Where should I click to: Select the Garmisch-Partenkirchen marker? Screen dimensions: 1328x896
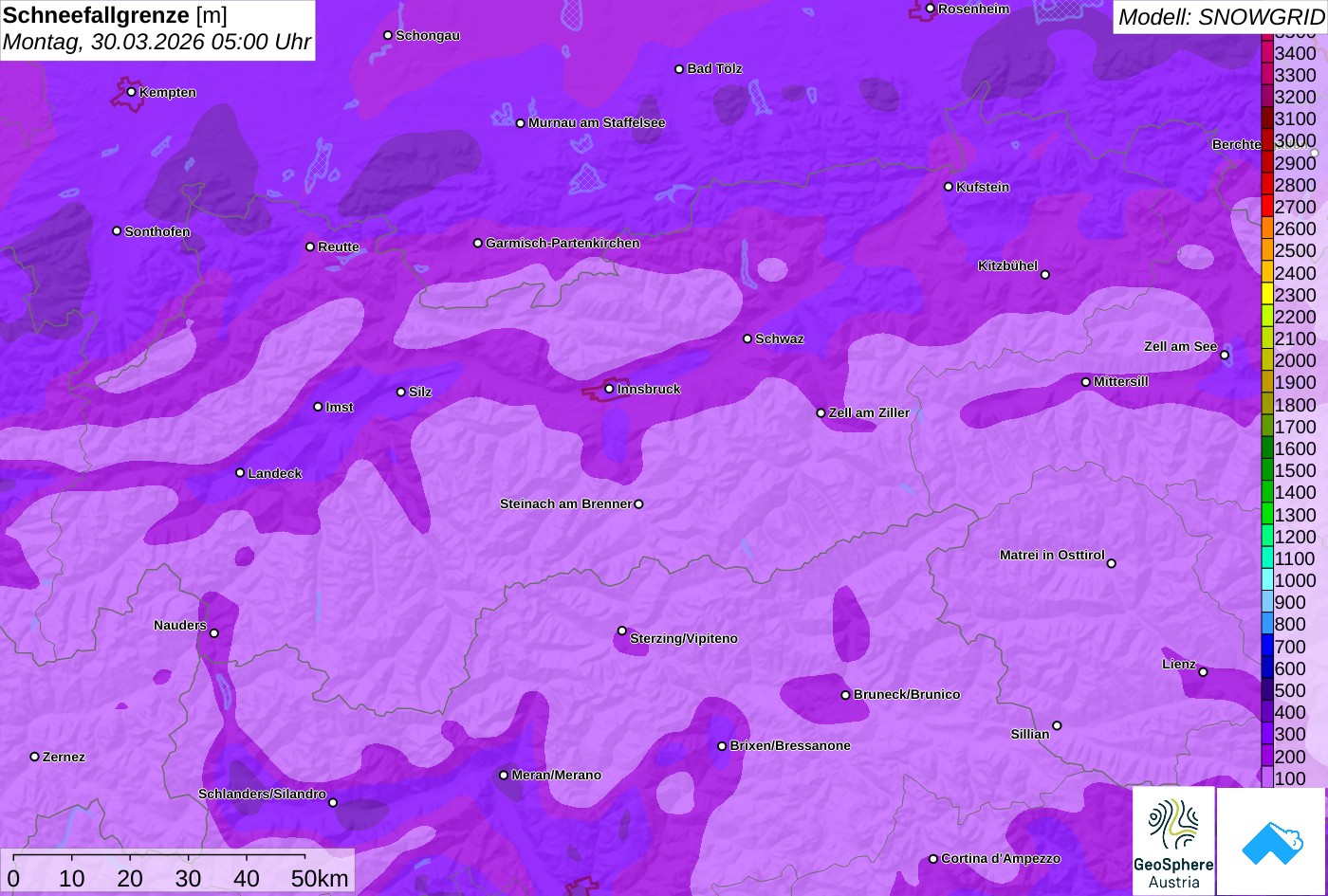(x=477, y=243)
